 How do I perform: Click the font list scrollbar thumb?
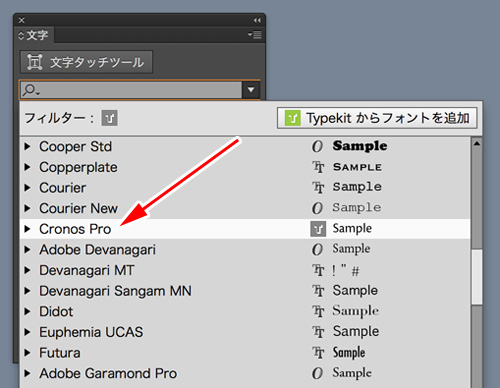[477, 276]
